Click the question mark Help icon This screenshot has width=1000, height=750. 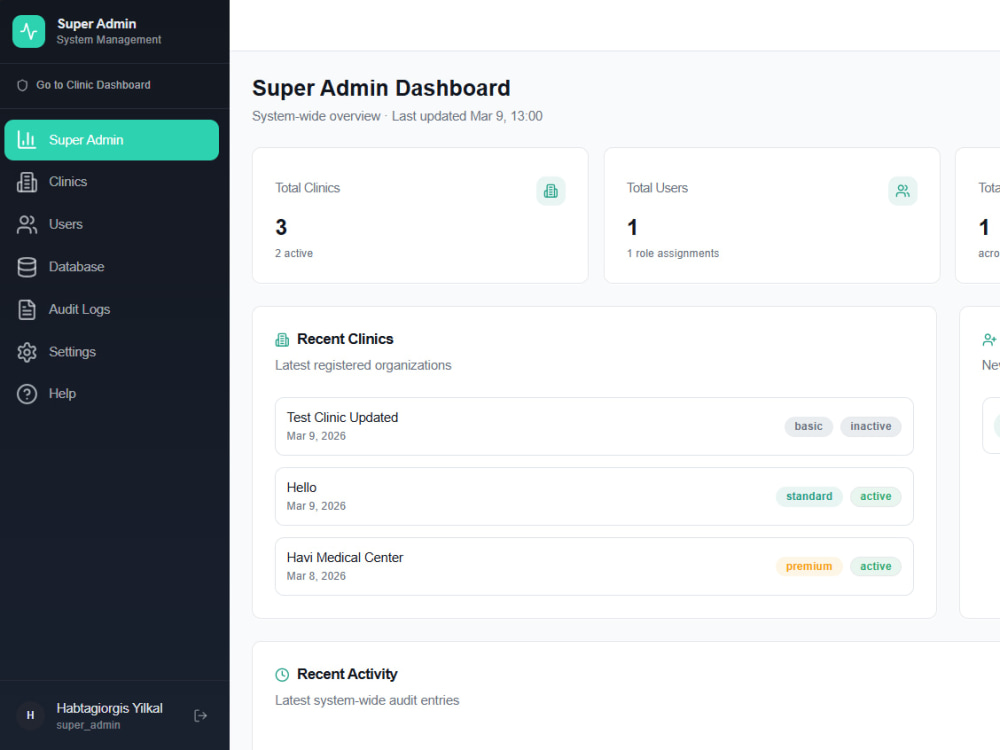tap(27, 394)
